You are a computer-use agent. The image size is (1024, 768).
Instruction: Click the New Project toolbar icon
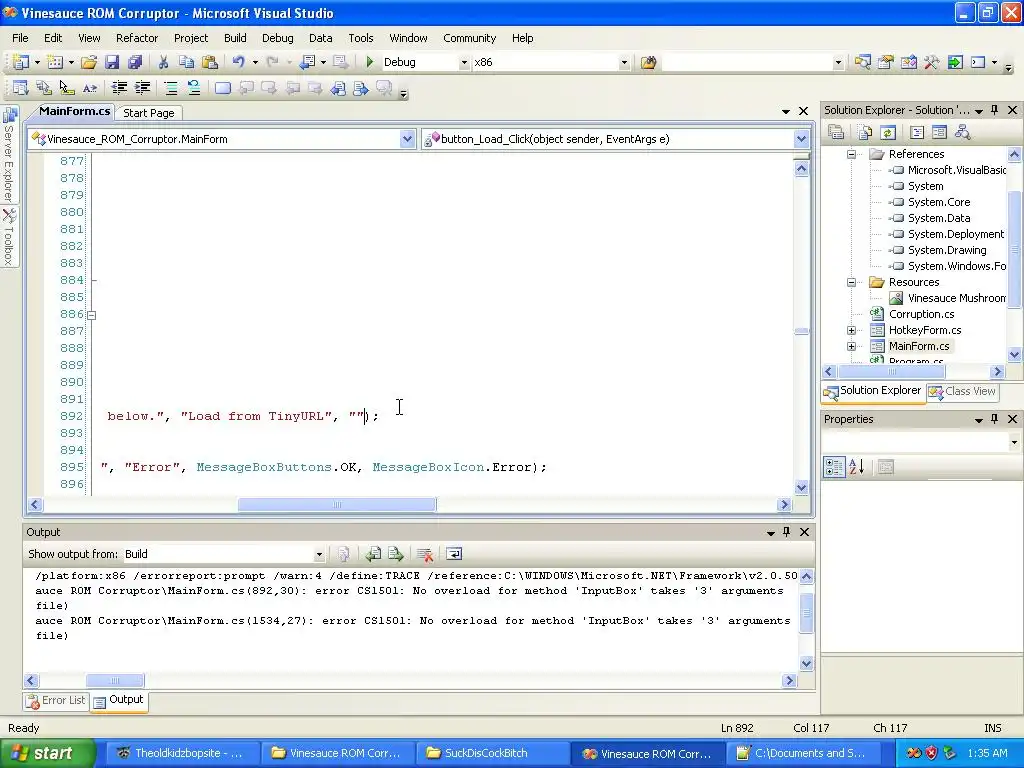[x=21, y=62]
